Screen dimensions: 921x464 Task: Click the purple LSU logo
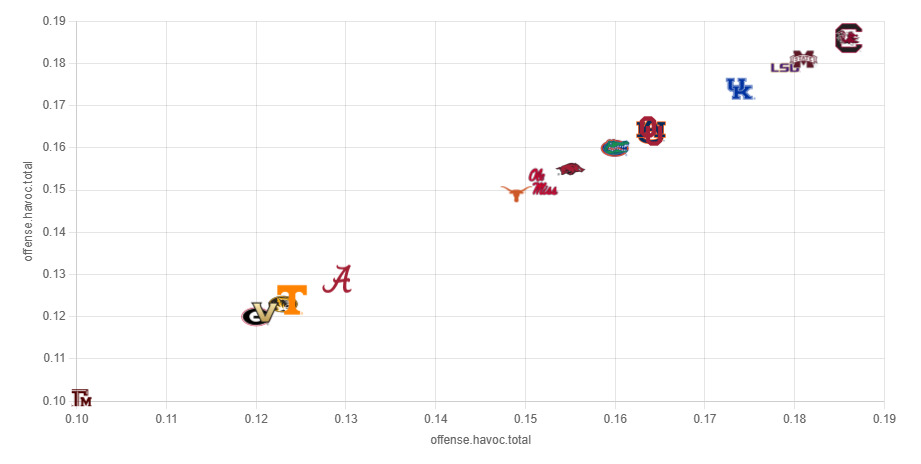coord(783,68)
